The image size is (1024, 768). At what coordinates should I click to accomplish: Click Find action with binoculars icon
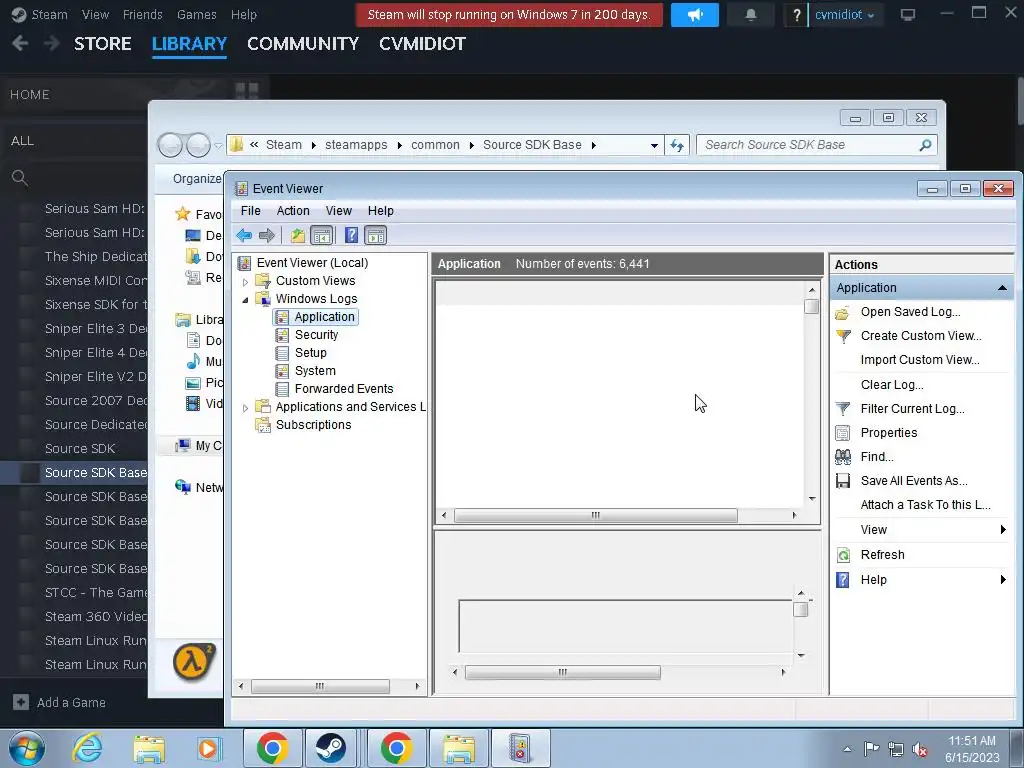click(876, 457)
